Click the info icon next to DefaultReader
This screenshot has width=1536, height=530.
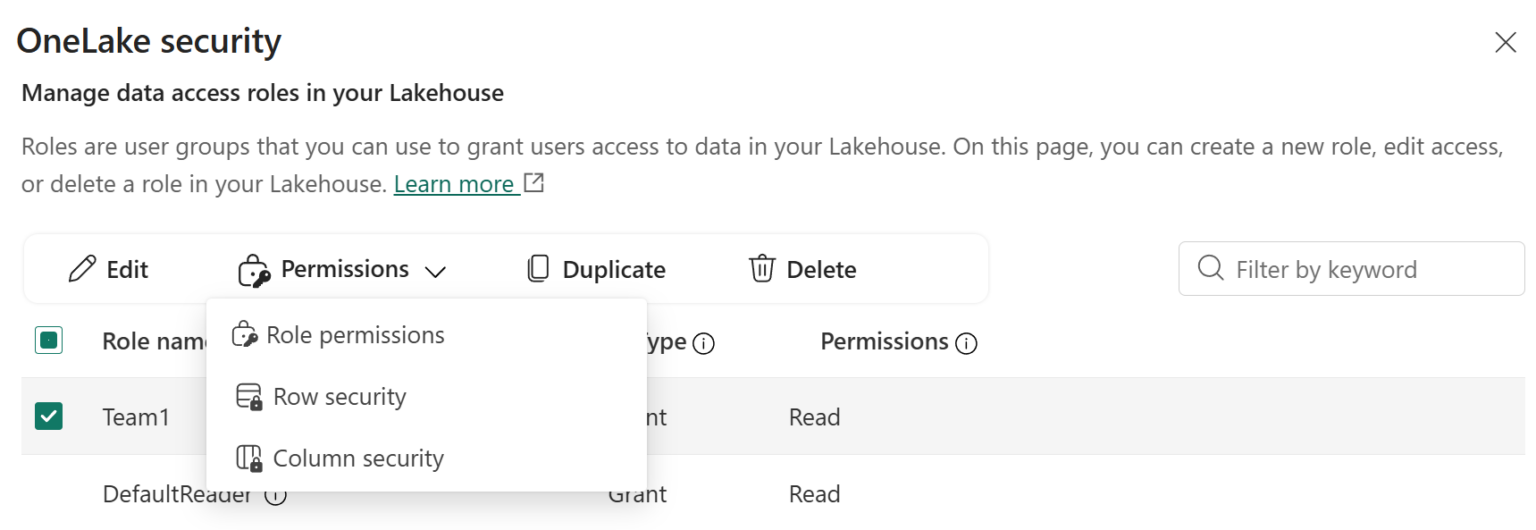pos(276,495)
